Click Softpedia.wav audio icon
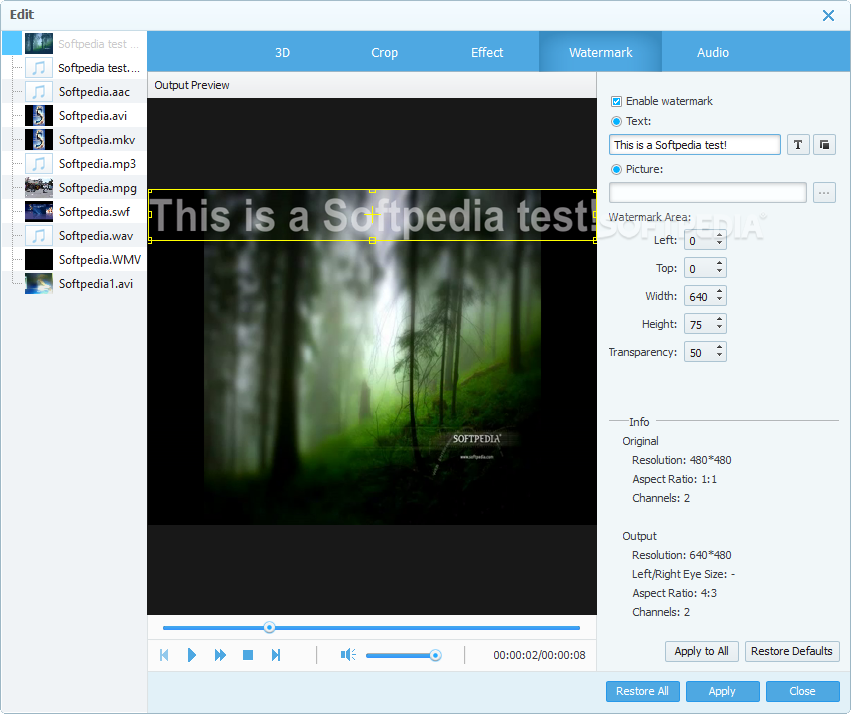Screen dimensions: 851x714 39,235
